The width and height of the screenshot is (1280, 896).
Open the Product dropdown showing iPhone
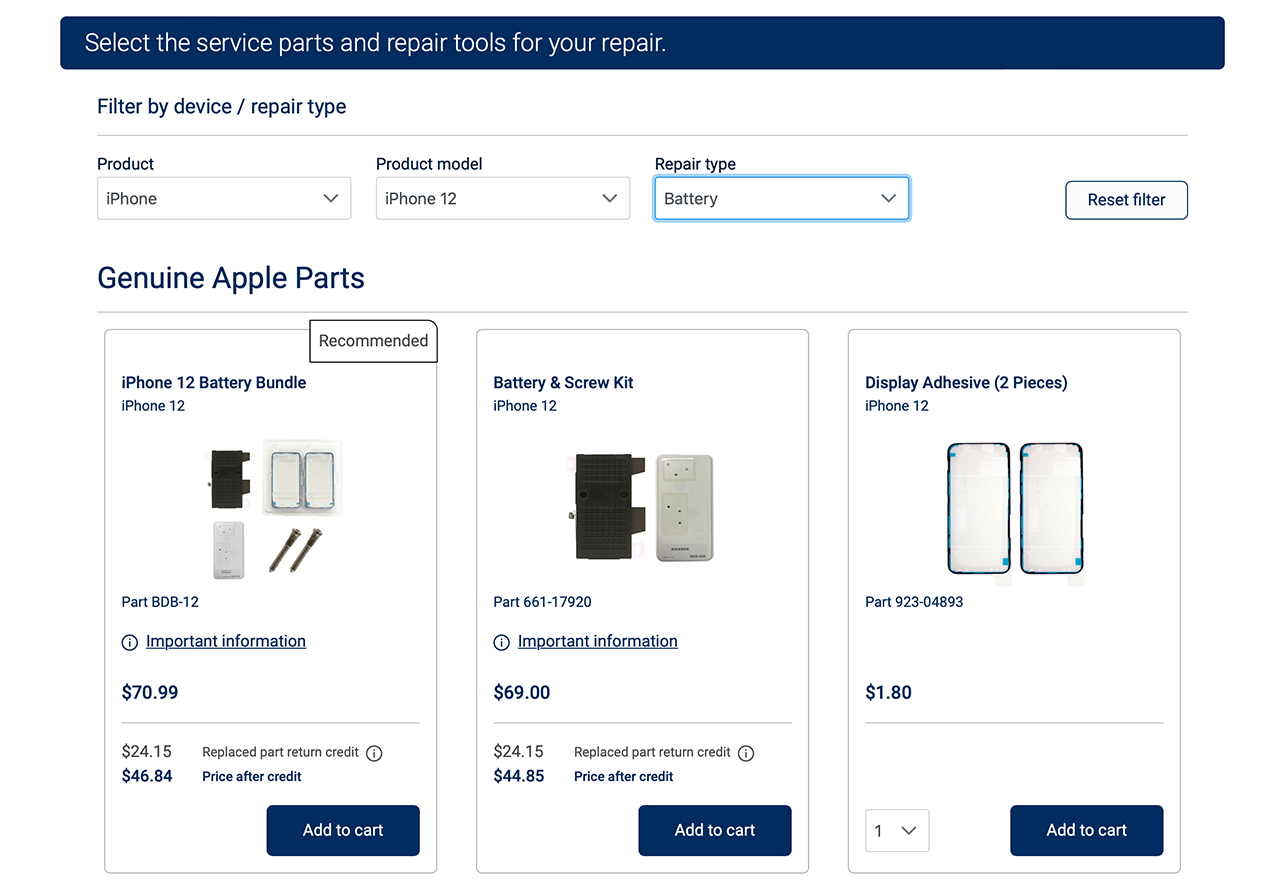pyautogui.click(x=224, y=198)
